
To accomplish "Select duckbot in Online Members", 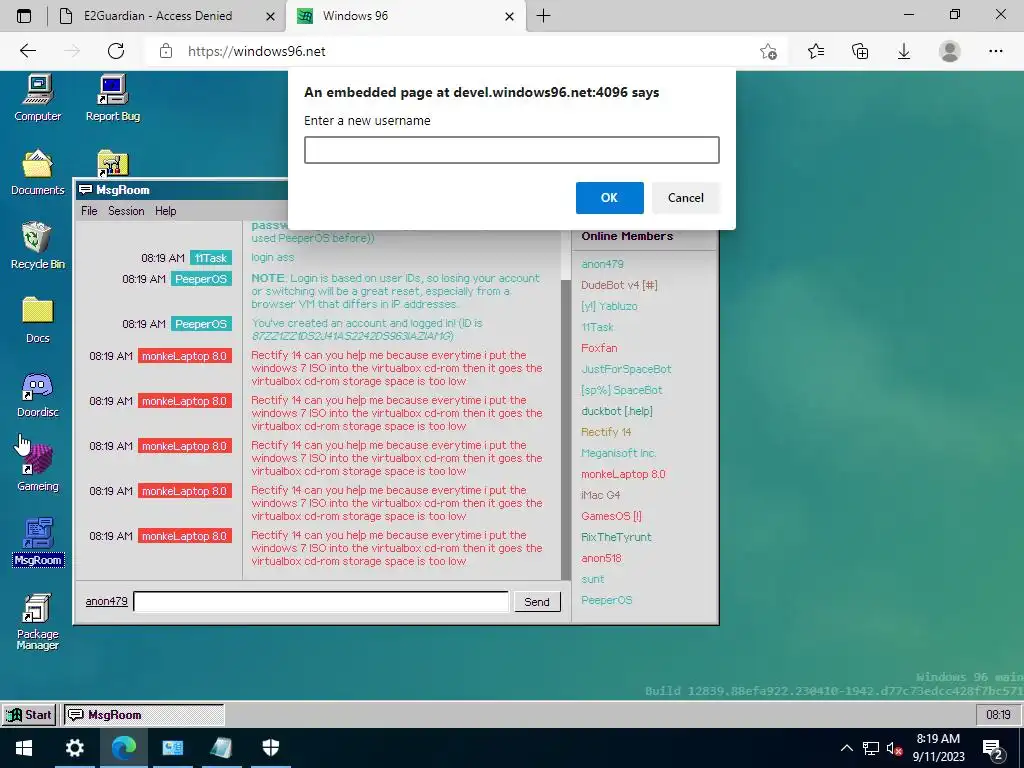I will tap(616, 411).
